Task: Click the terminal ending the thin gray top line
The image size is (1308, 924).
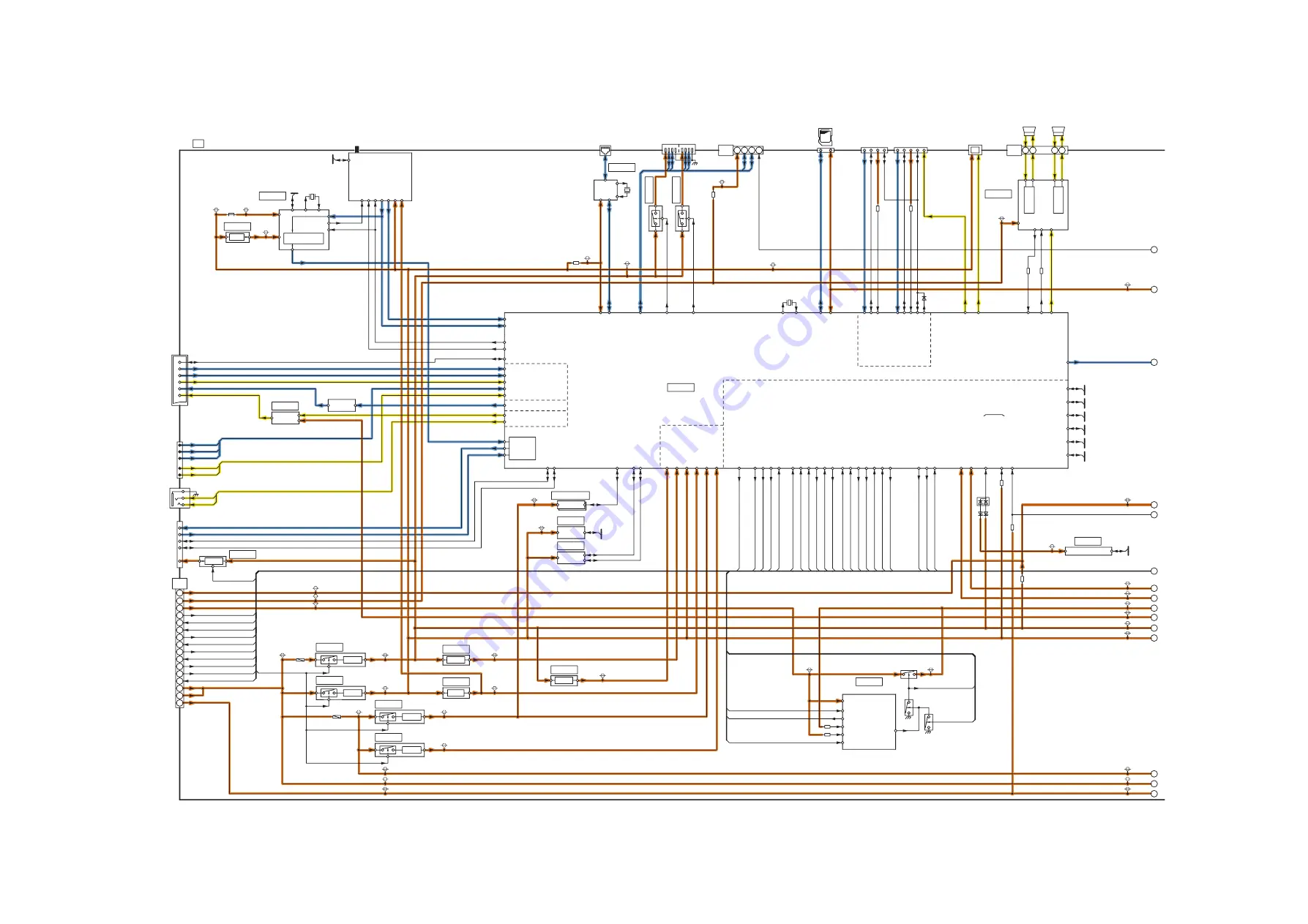Action: tap(1154, 249)
